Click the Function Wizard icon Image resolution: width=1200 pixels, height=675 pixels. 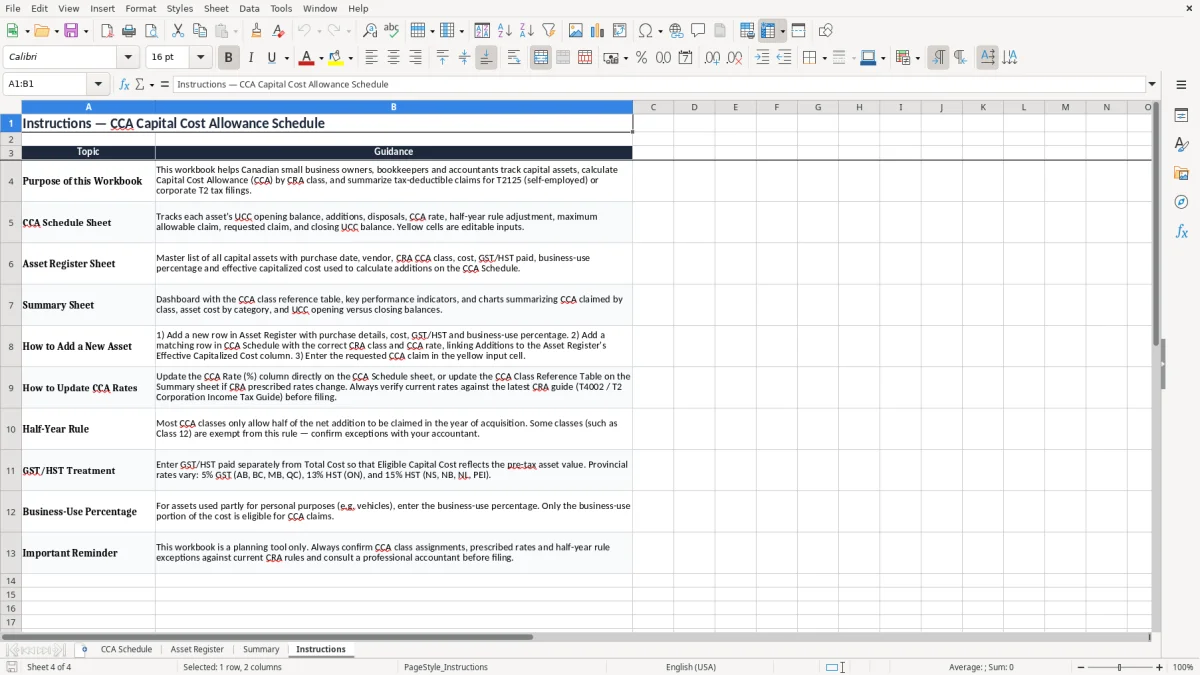125,84
